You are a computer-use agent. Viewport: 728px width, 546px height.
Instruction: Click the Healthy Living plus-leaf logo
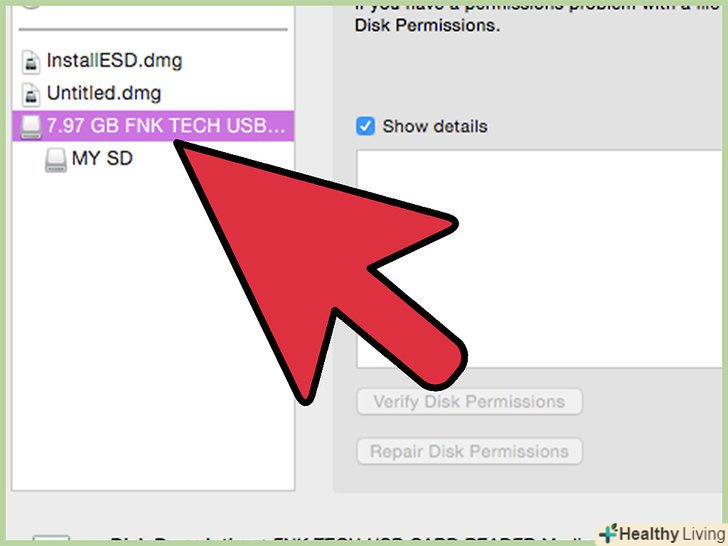[608, 533]
